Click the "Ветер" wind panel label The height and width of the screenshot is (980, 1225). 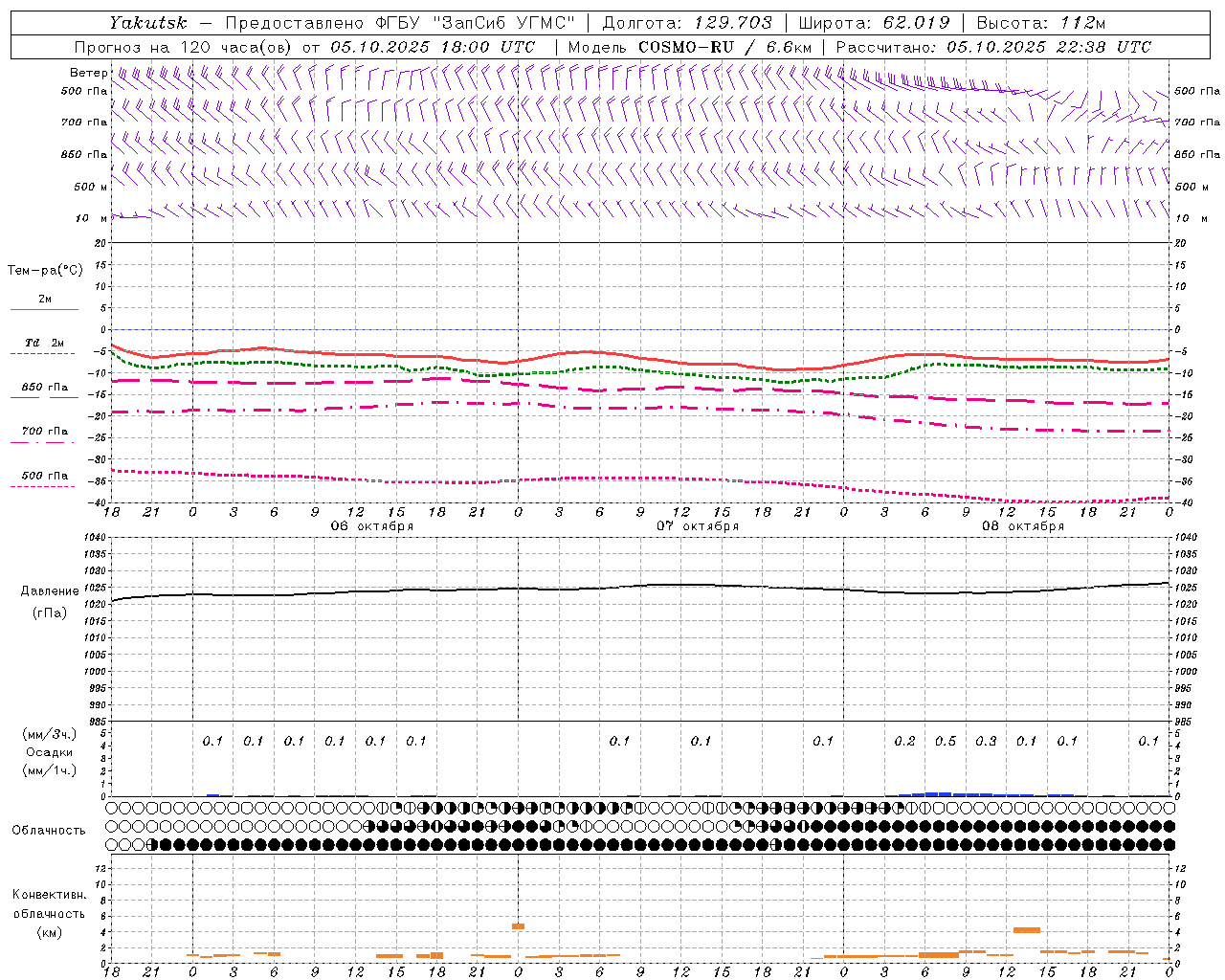click(89, 73)
